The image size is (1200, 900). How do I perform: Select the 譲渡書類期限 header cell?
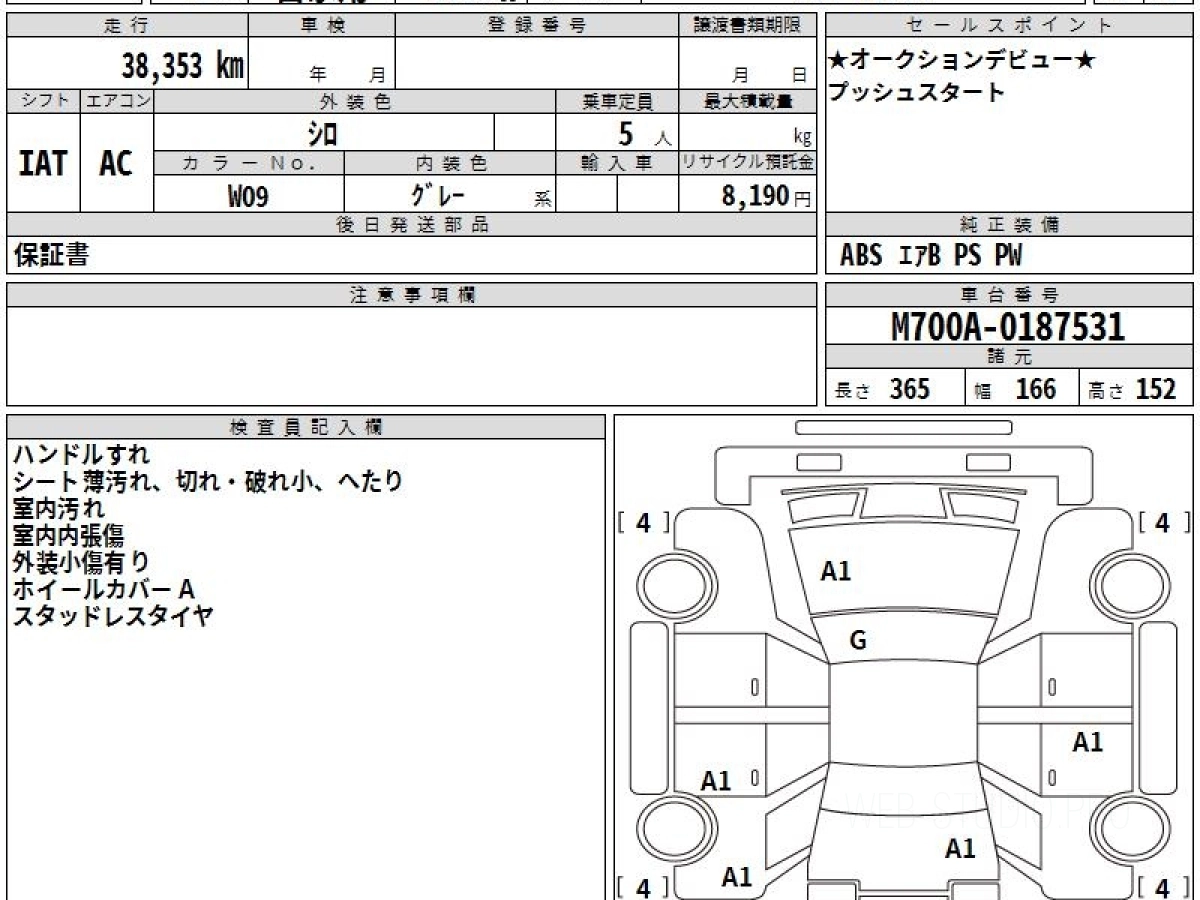pos(748,26)
